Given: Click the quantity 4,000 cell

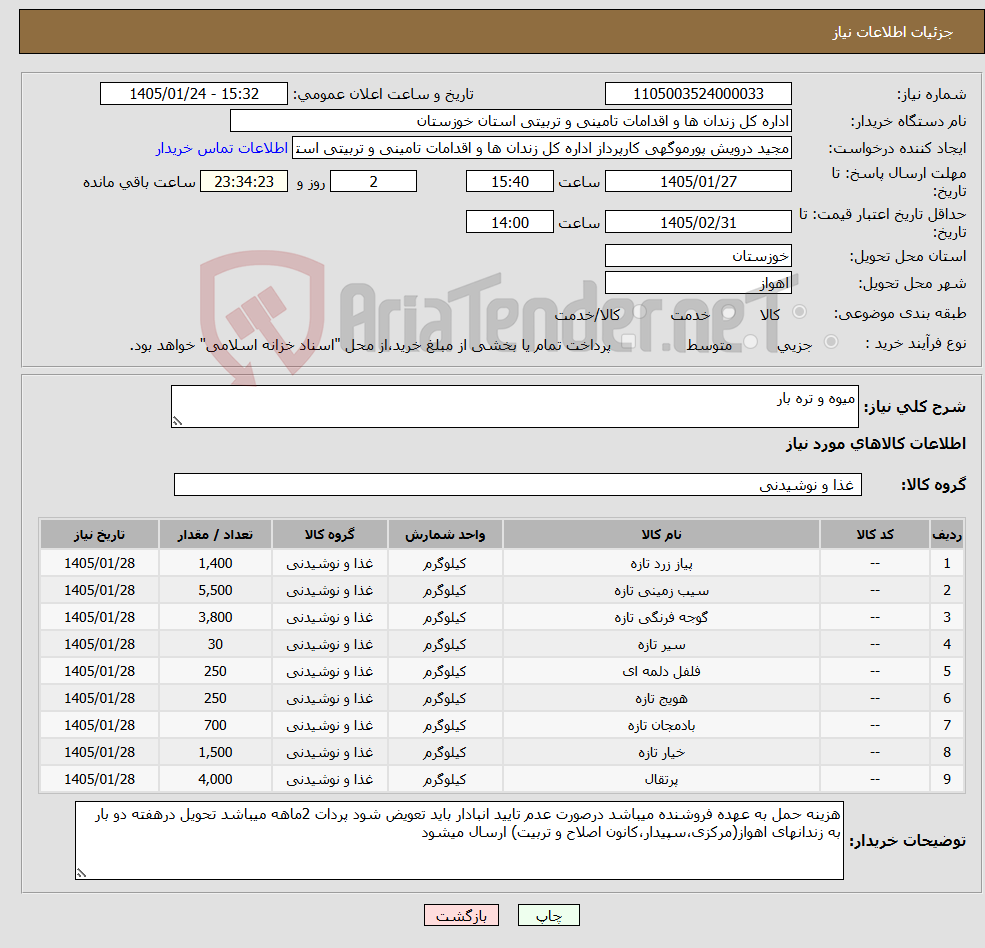Looking at the screenshot, I should 215,780.
